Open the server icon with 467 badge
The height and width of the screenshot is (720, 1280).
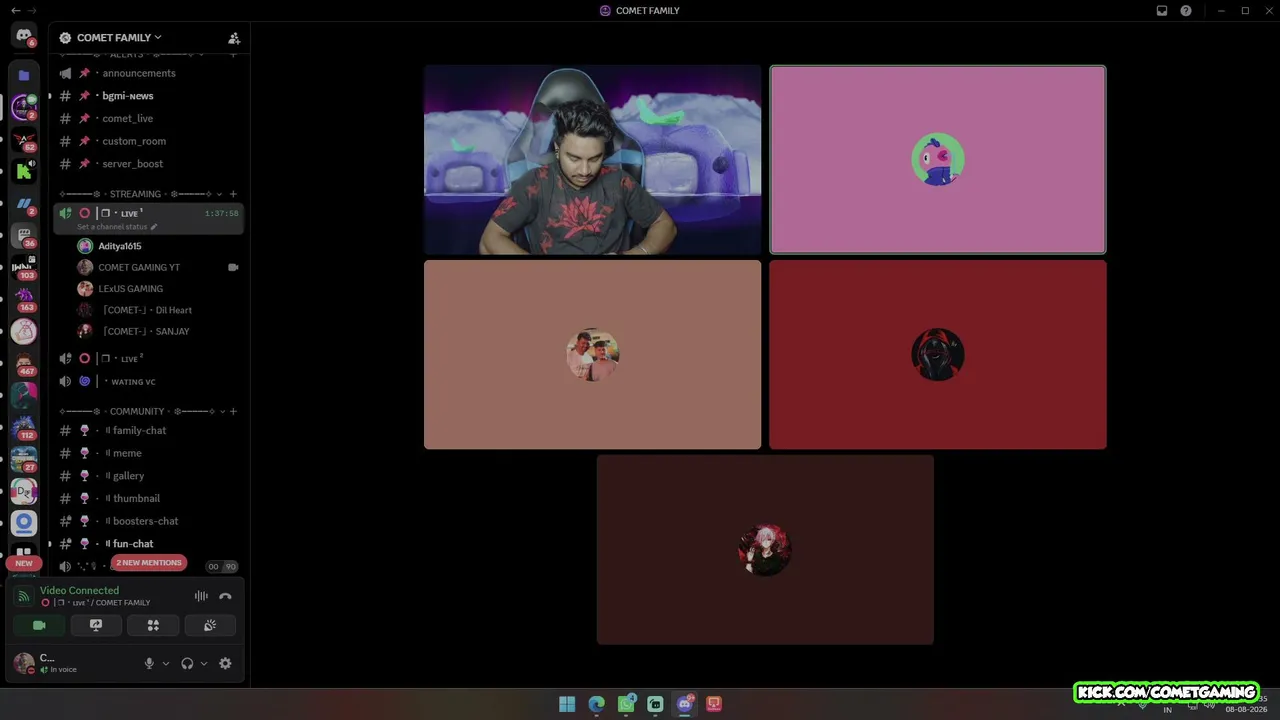[24, 363]
